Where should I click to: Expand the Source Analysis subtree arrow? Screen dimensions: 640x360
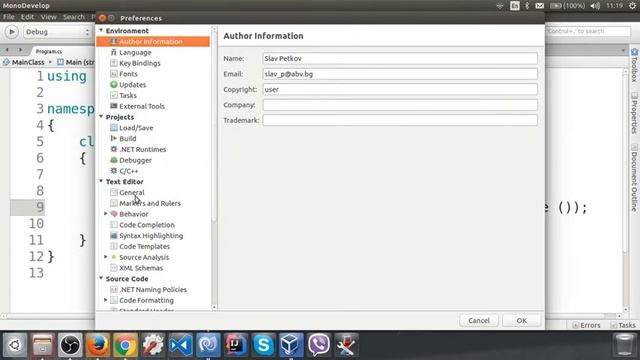(x=106, y=257)
